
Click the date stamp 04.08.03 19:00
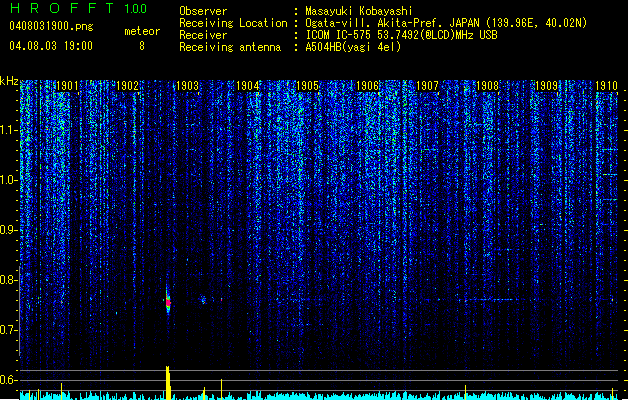click(51, 46)
